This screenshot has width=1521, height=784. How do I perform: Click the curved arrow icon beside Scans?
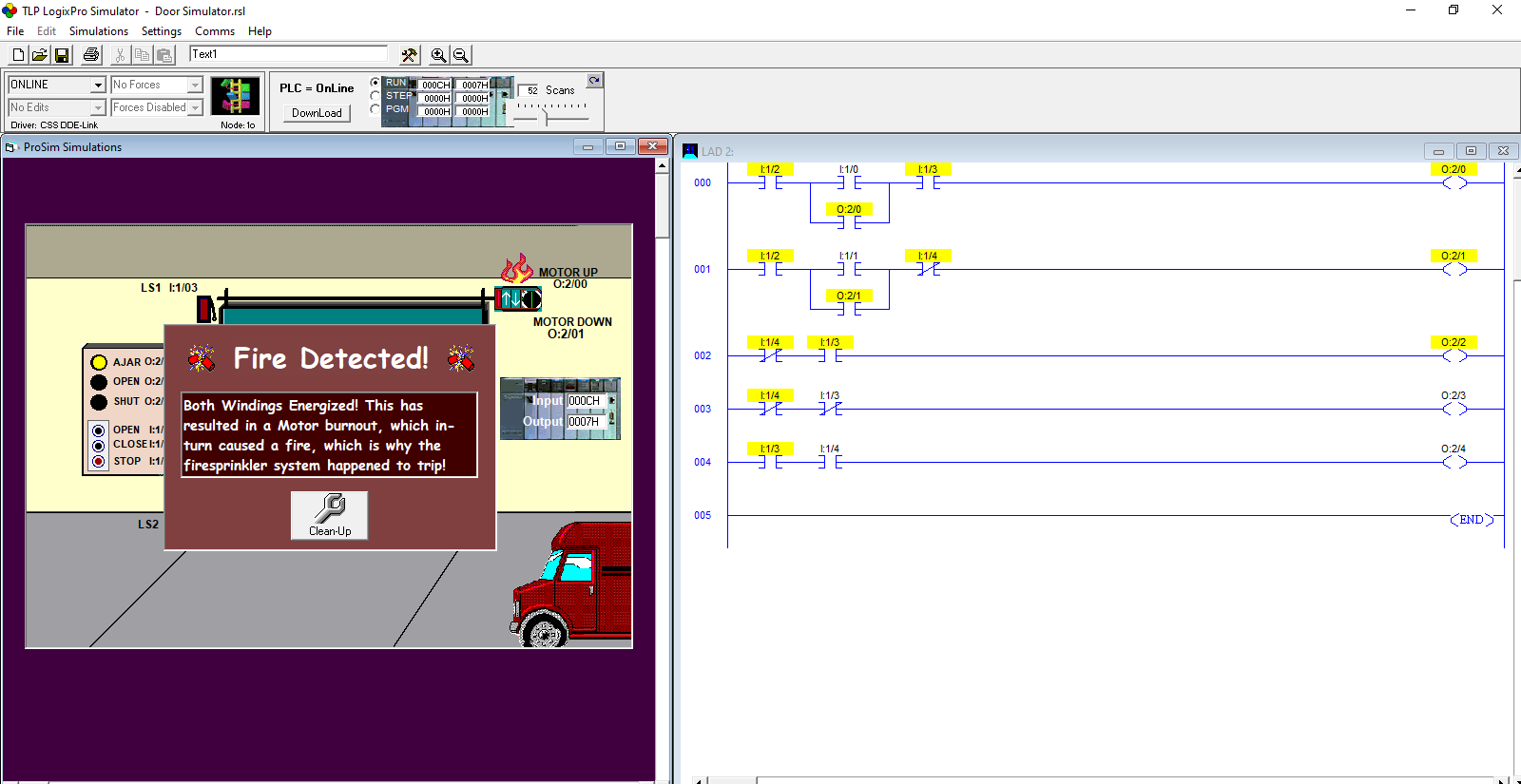594,81
